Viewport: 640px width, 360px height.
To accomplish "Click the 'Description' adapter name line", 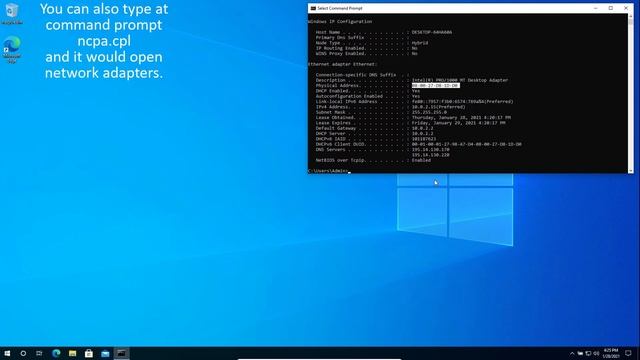I will click(411, 80).
